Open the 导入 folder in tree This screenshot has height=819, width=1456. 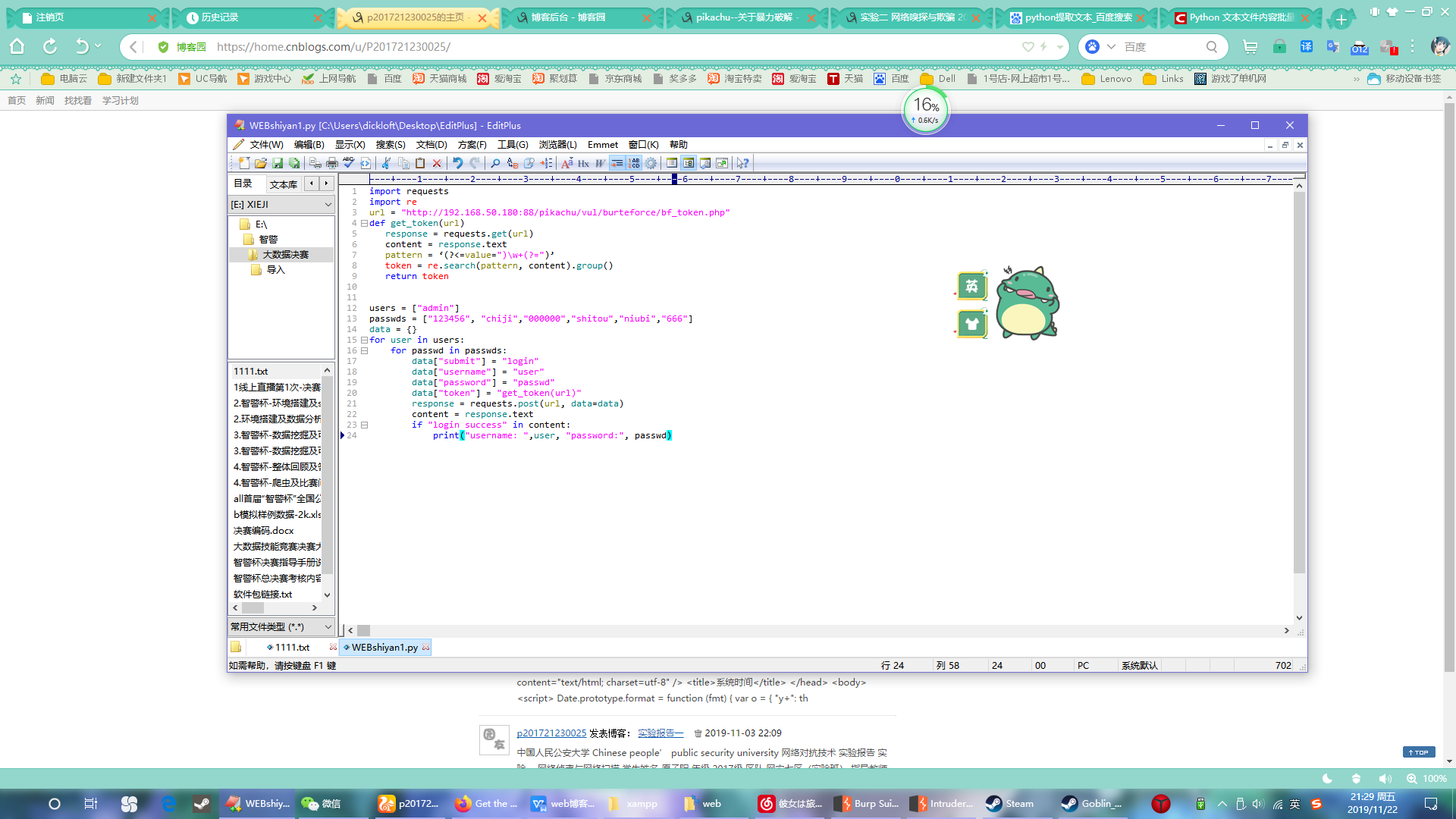[x=275, y=270]
